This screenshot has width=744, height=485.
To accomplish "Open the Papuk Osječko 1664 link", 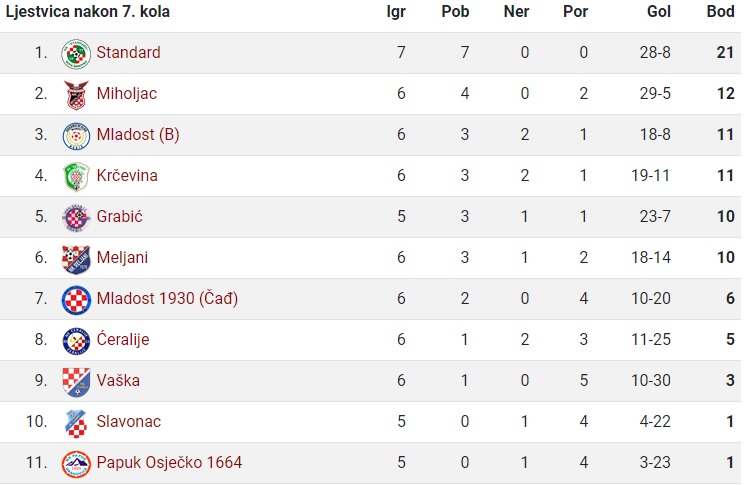I will [x=169, y=462].
